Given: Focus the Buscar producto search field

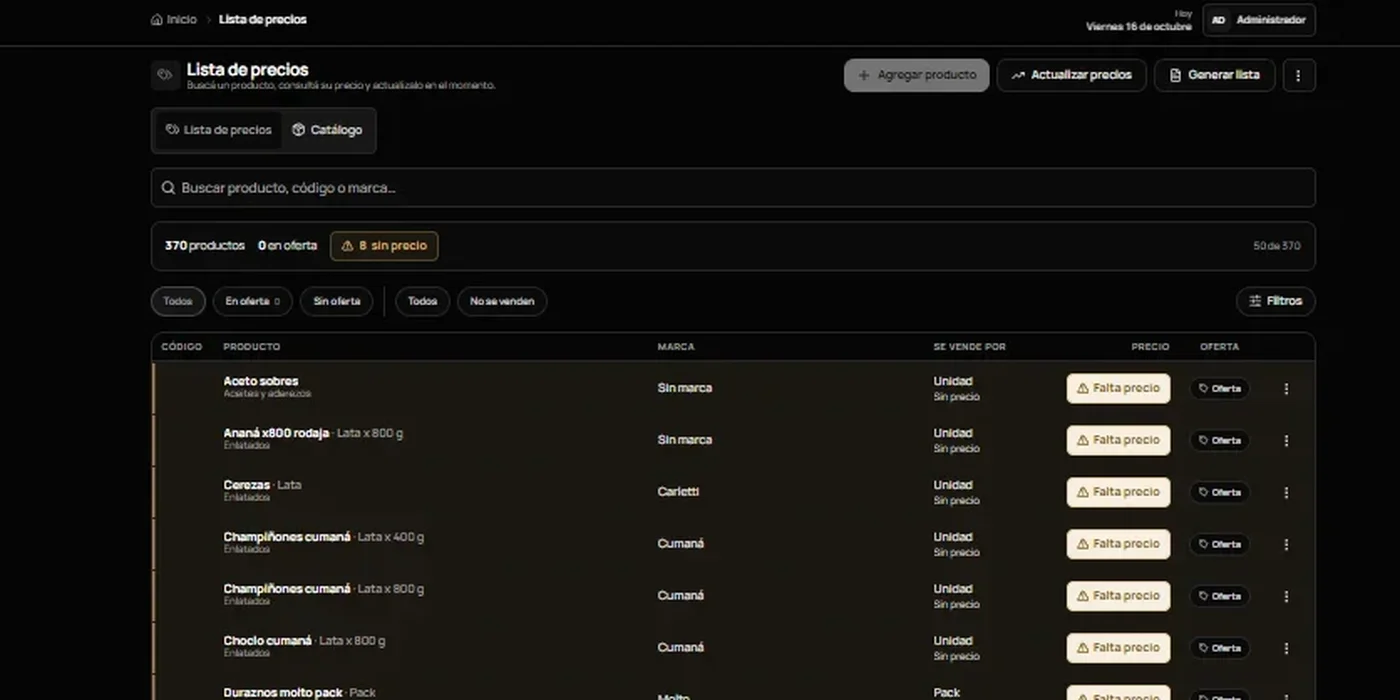Looking at the screenshot, I should click(733, 188).
